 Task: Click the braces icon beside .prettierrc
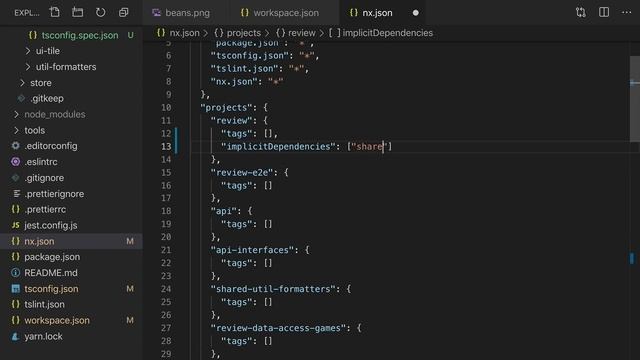(x=16, y=209)
